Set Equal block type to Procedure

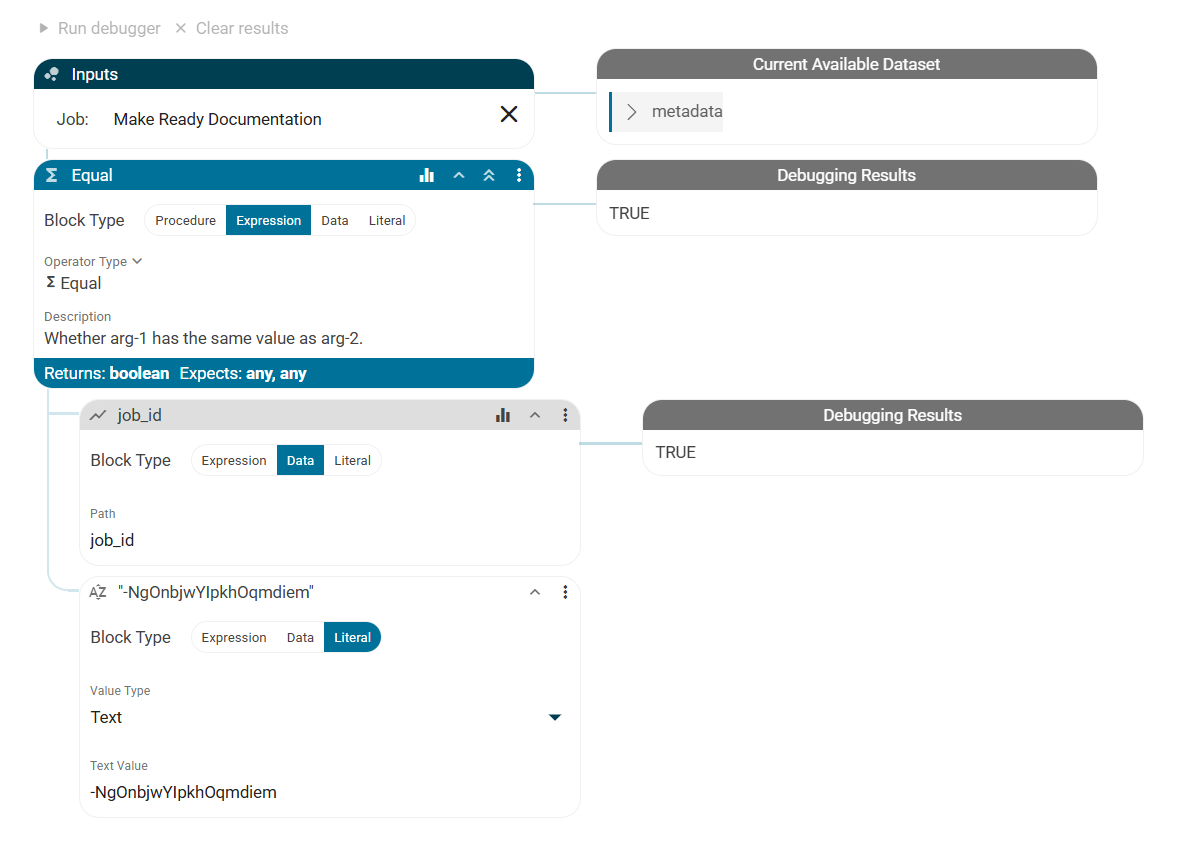click(185, 220)
